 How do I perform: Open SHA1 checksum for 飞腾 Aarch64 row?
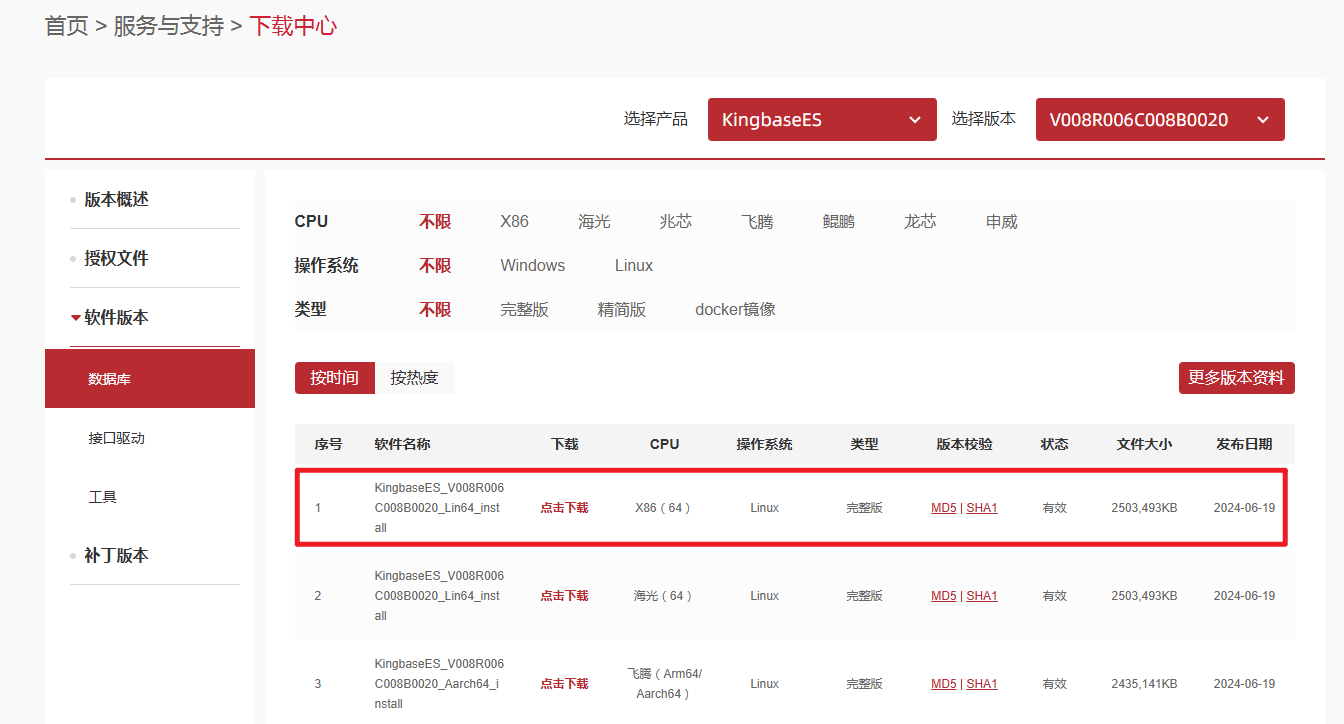pos(982,684)
